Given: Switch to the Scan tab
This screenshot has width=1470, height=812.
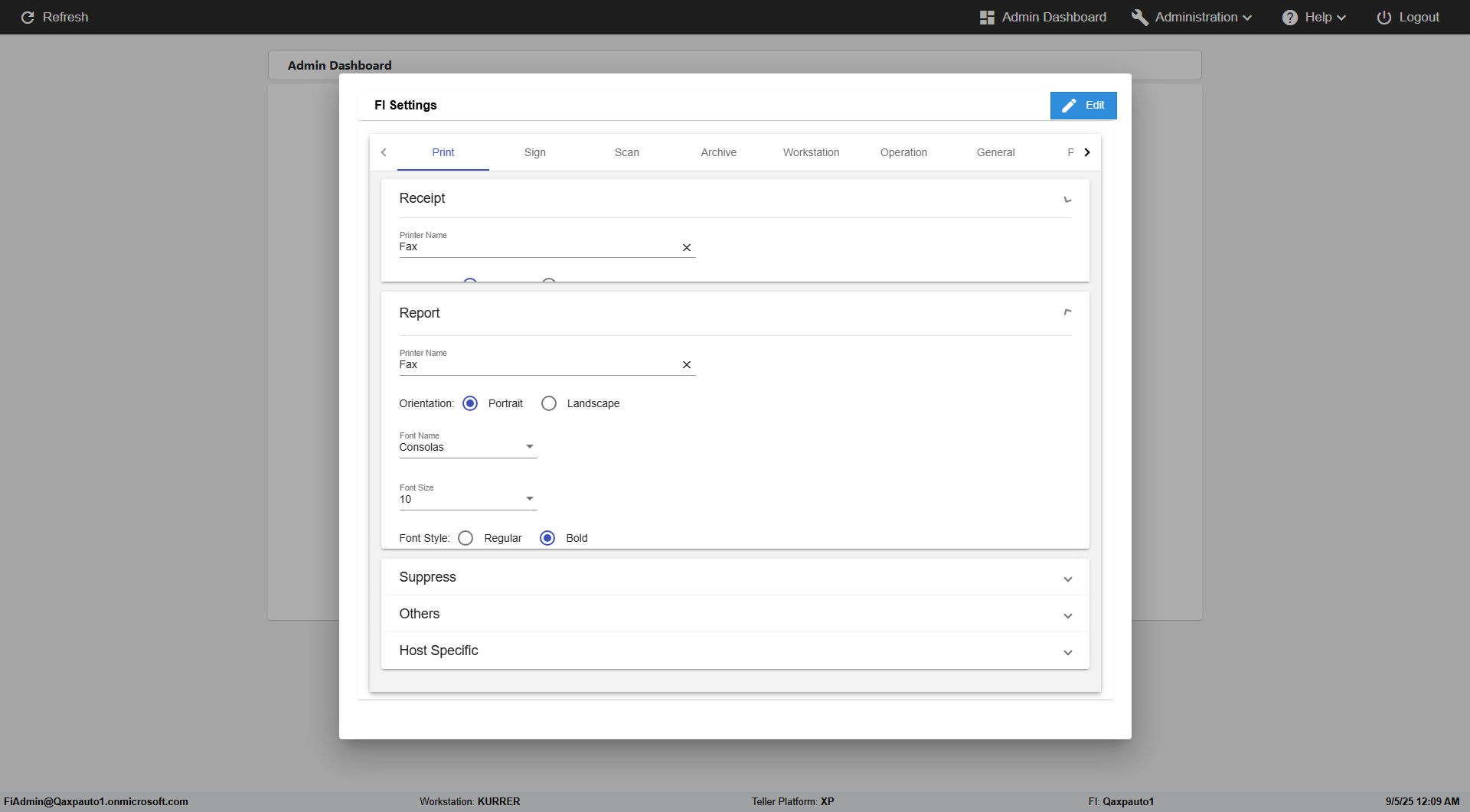Looking at the screenshot, I should pos(627,152).
